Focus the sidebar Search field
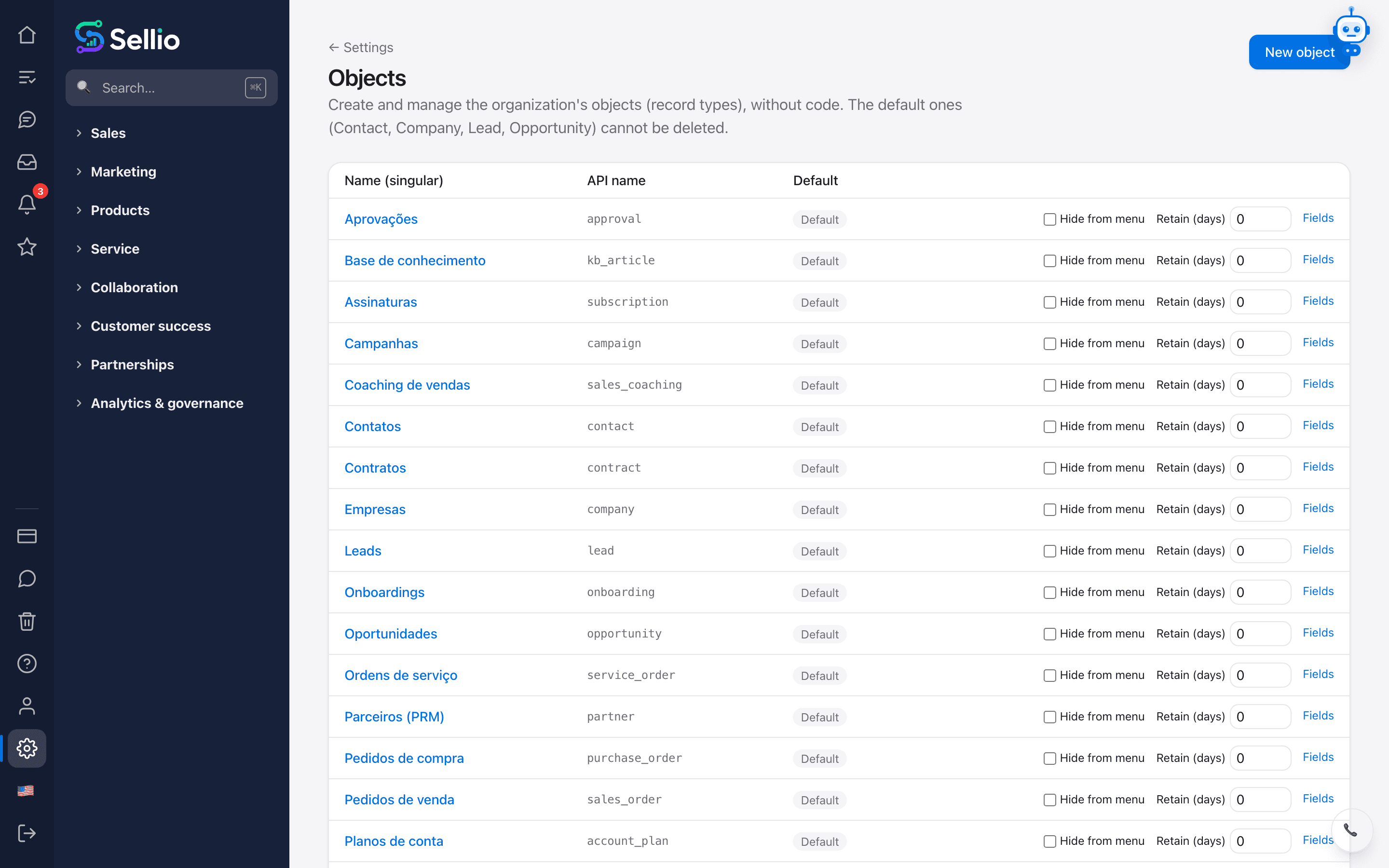This screenshot has width=1389, height=868. pyautogui.click(x=172, y=88)
